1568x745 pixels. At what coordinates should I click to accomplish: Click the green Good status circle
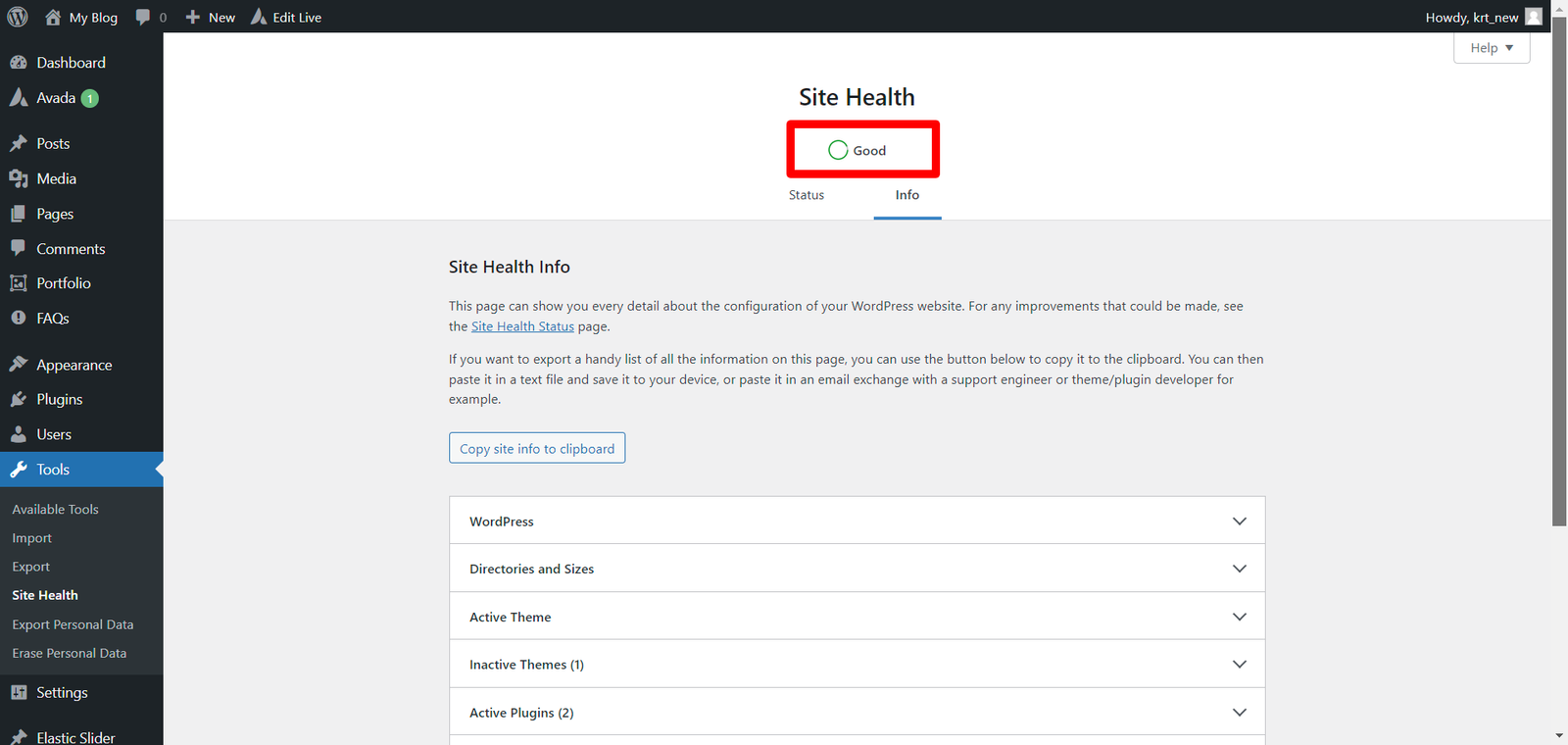pos(838,150)
